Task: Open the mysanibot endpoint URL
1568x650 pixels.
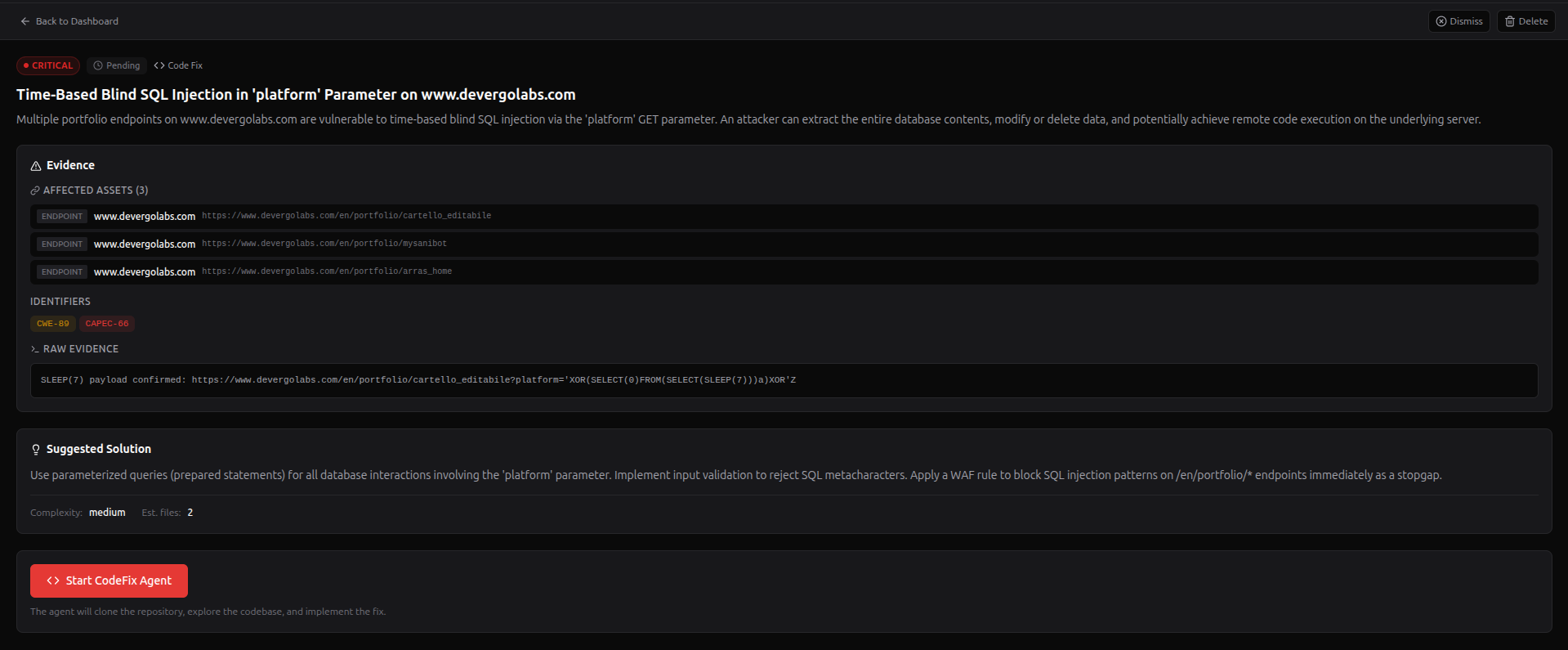Action: pos(324,244)
